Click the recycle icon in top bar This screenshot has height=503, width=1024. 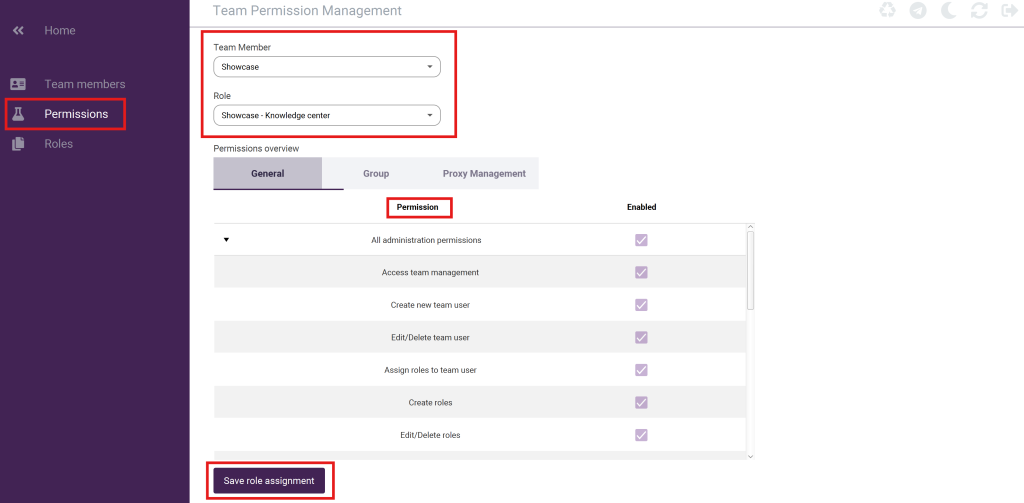[x=887, y=10]
